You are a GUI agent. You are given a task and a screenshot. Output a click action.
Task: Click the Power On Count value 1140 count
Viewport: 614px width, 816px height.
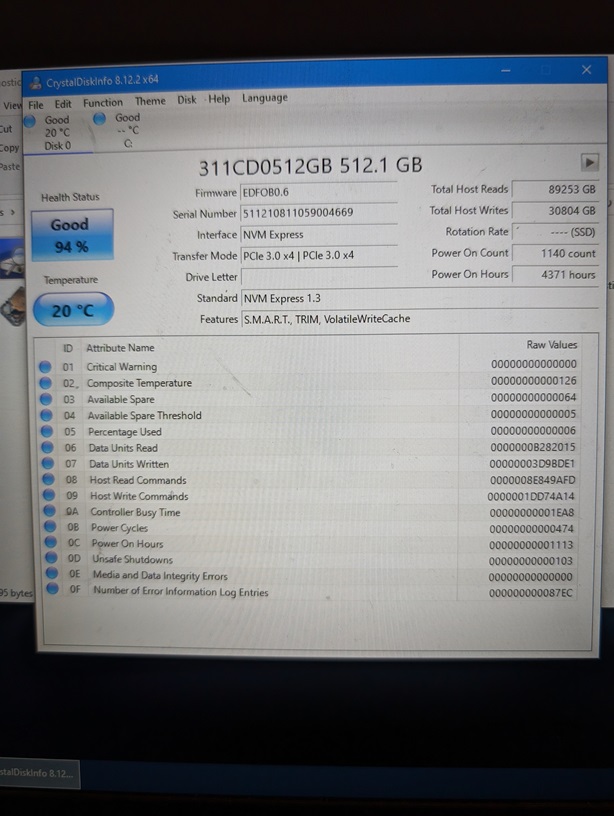tap(555, 253)
